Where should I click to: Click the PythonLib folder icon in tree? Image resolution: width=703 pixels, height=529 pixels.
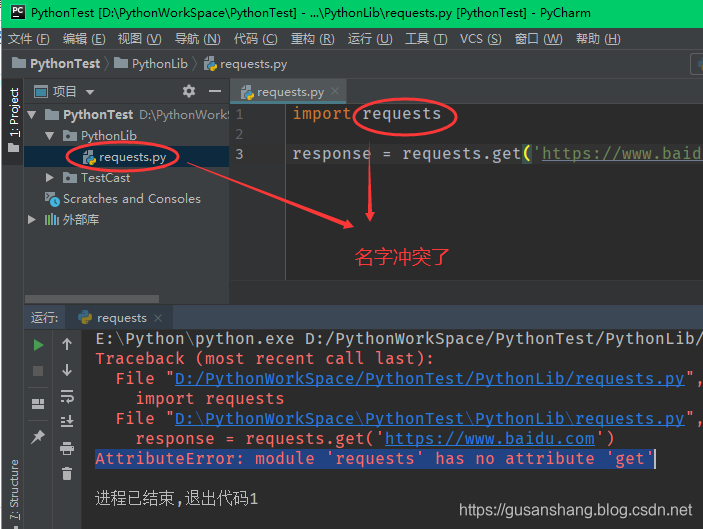point(69,135)
